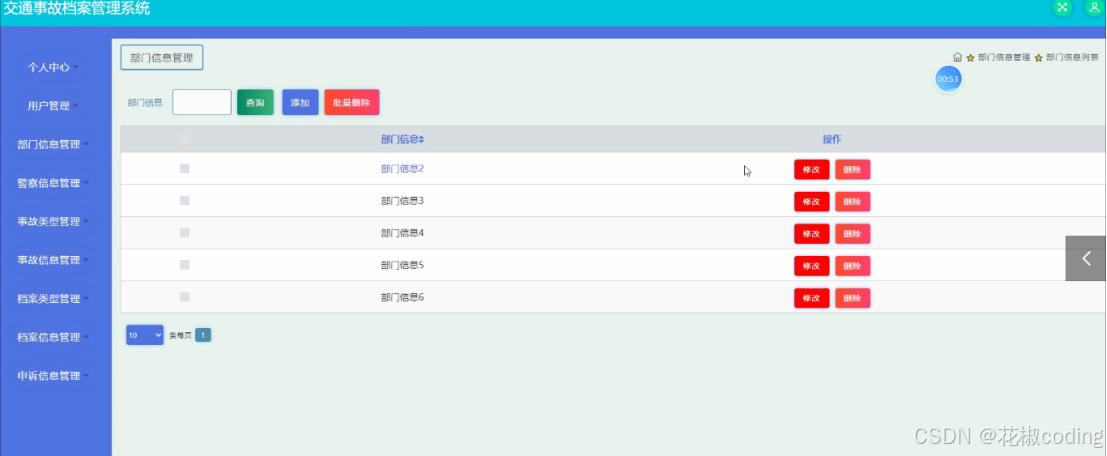Click 修改 for 部门信息6
1107x456 pixels.
(812, 298)
